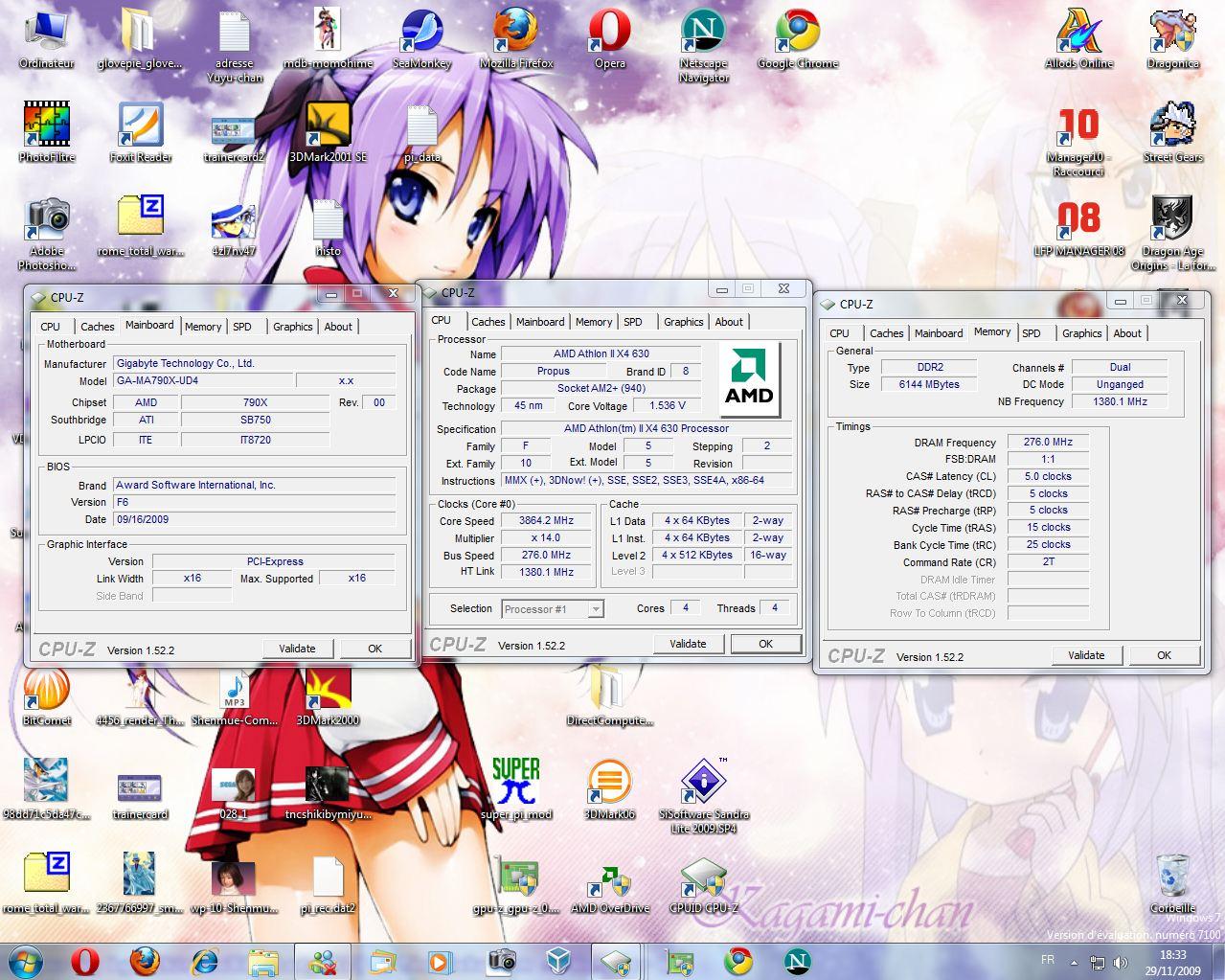
Task: Click the AMD logo in the CPU-Z processor panel
Action: [749, 379]
